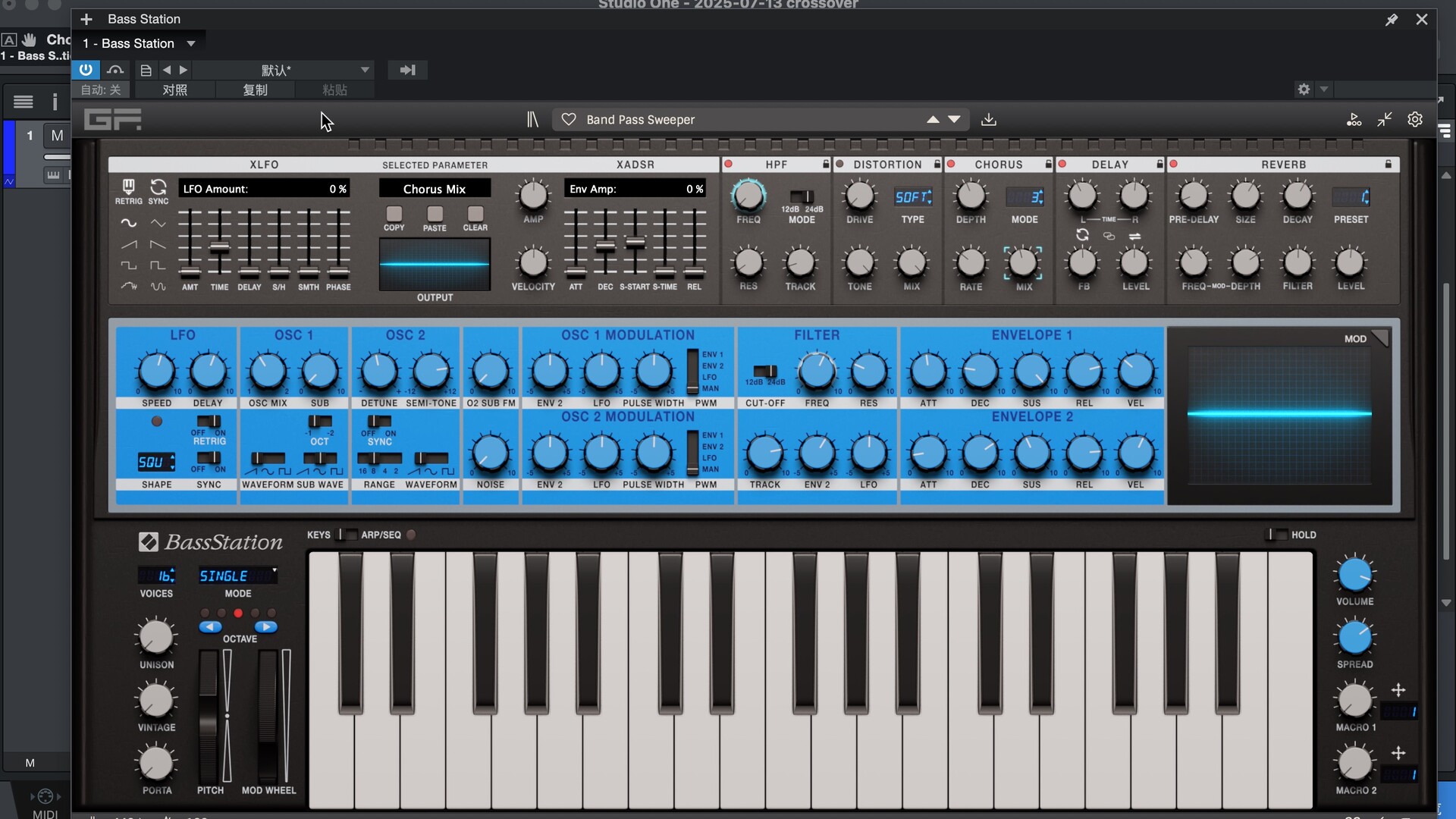Click the Band Pass Sweeper preset name
The width and height of the screenshot is (1456, 819).
[x=641, y=120]
